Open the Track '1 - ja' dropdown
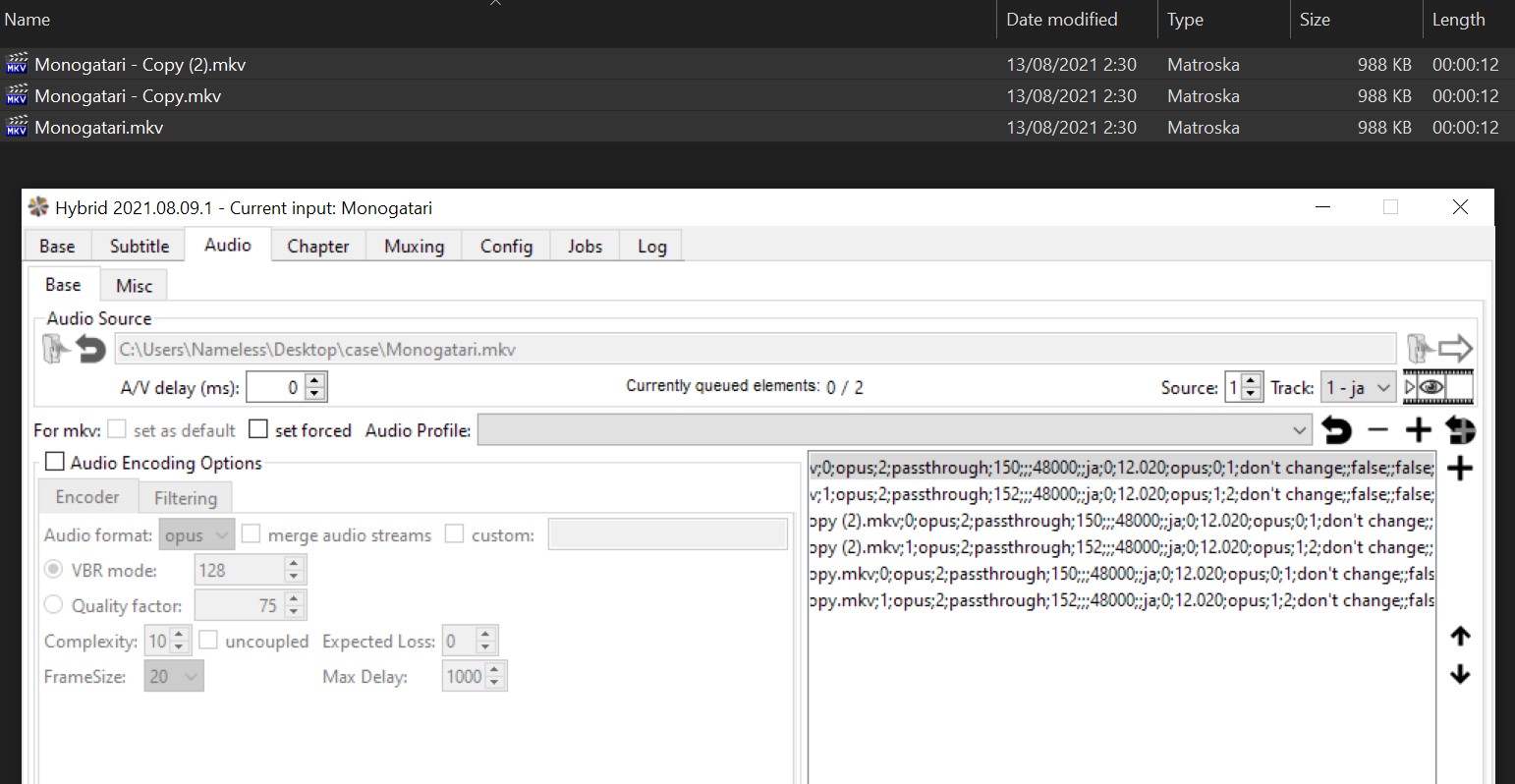Screen dimensions: 1515x784 1358,387
